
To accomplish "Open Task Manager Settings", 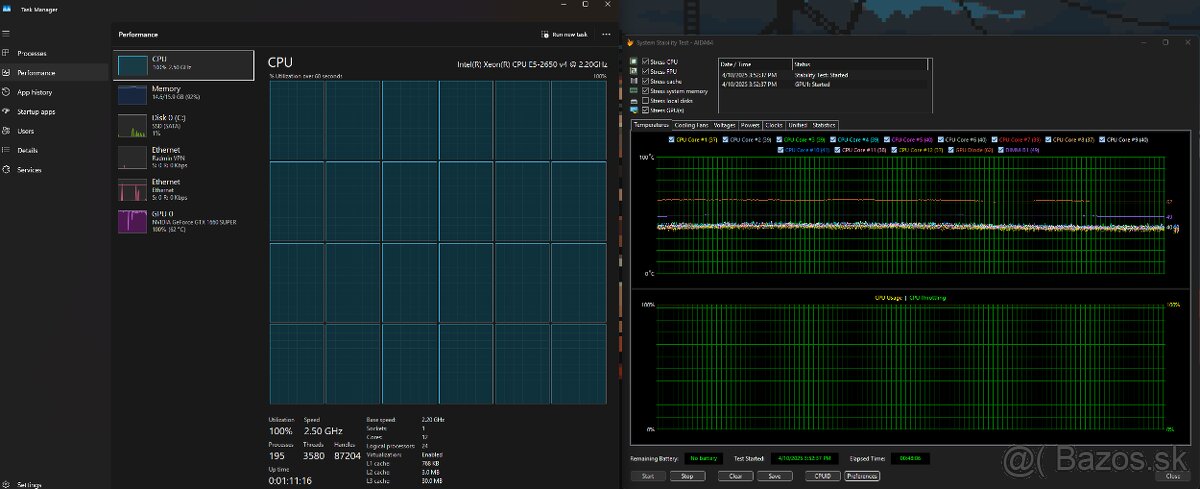I will point(28,484).
